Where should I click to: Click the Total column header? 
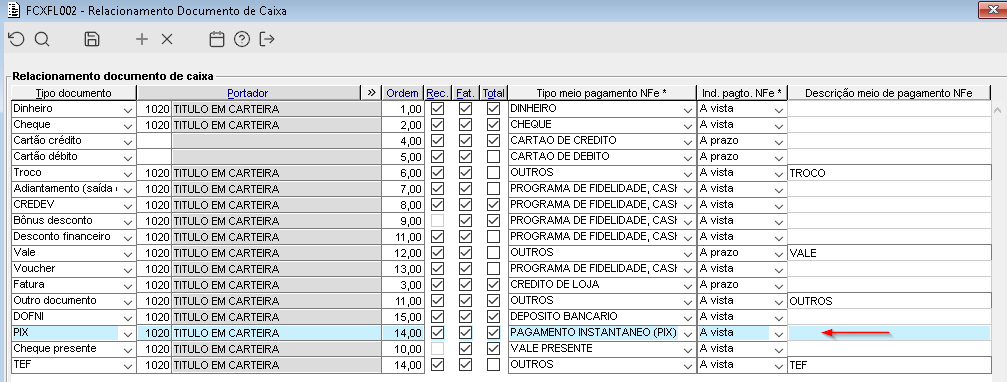[x=493, y=93]
